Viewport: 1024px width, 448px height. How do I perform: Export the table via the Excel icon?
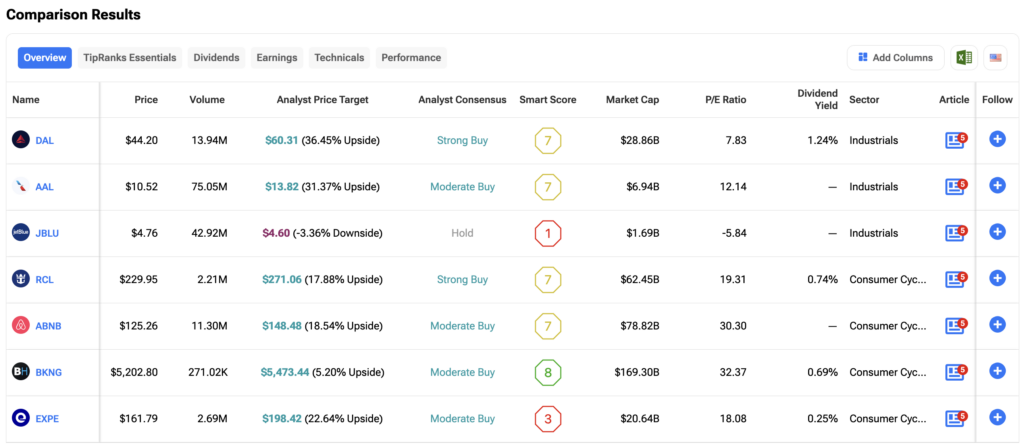pyautogui.click(x=964, y=57)
